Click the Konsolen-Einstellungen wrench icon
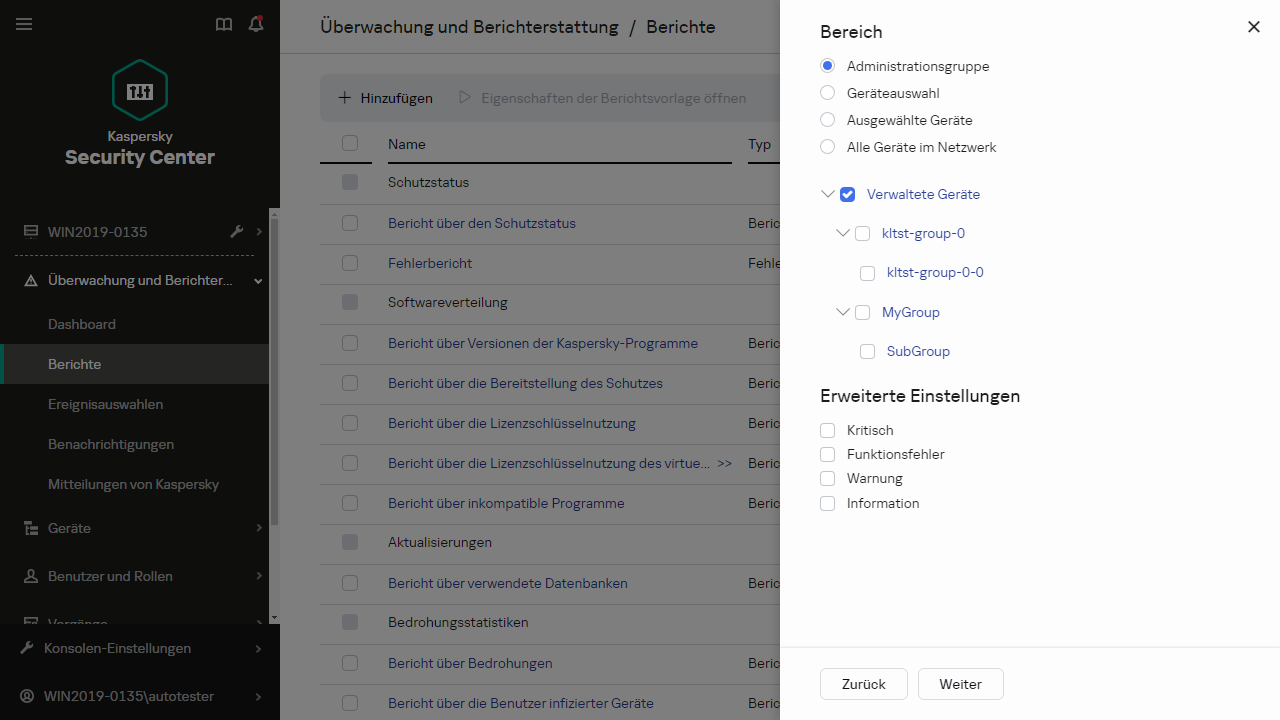The image size is (1280, 720). coord(28,648)
